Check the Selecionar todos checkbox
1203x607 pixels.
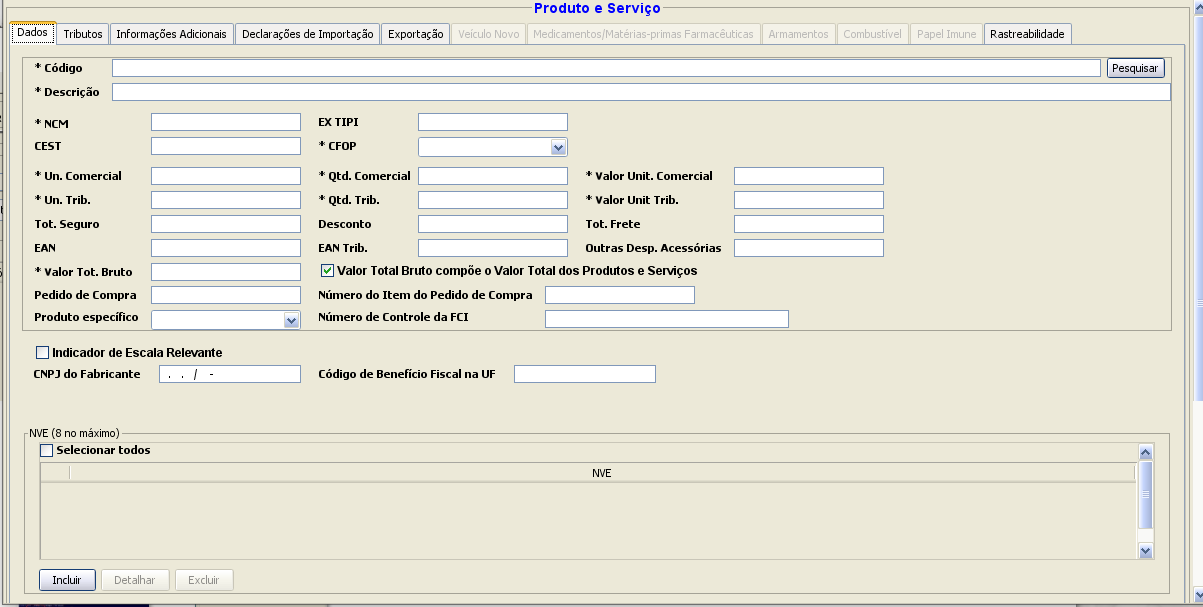coord(47,450)
